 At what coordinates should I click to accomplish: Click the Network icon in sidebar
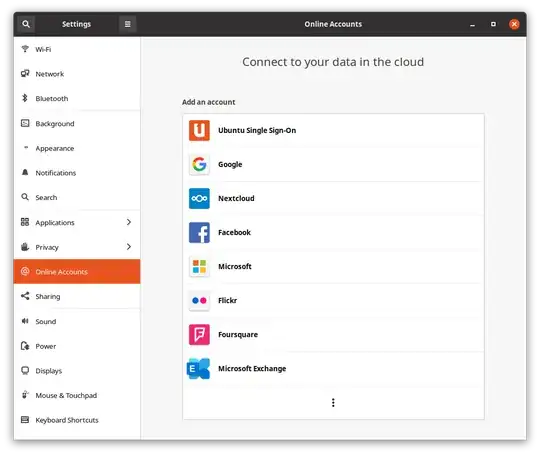[25, 73]
